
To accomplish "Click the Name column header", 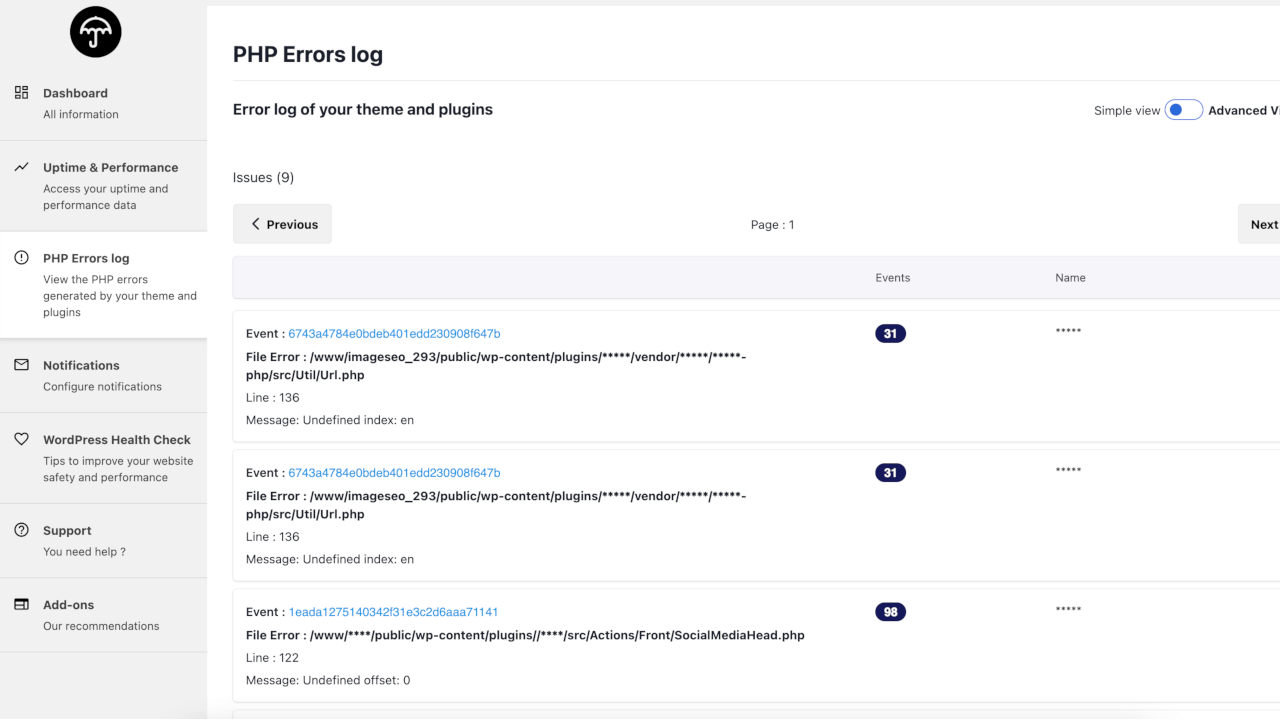I will click(1070, 278).
